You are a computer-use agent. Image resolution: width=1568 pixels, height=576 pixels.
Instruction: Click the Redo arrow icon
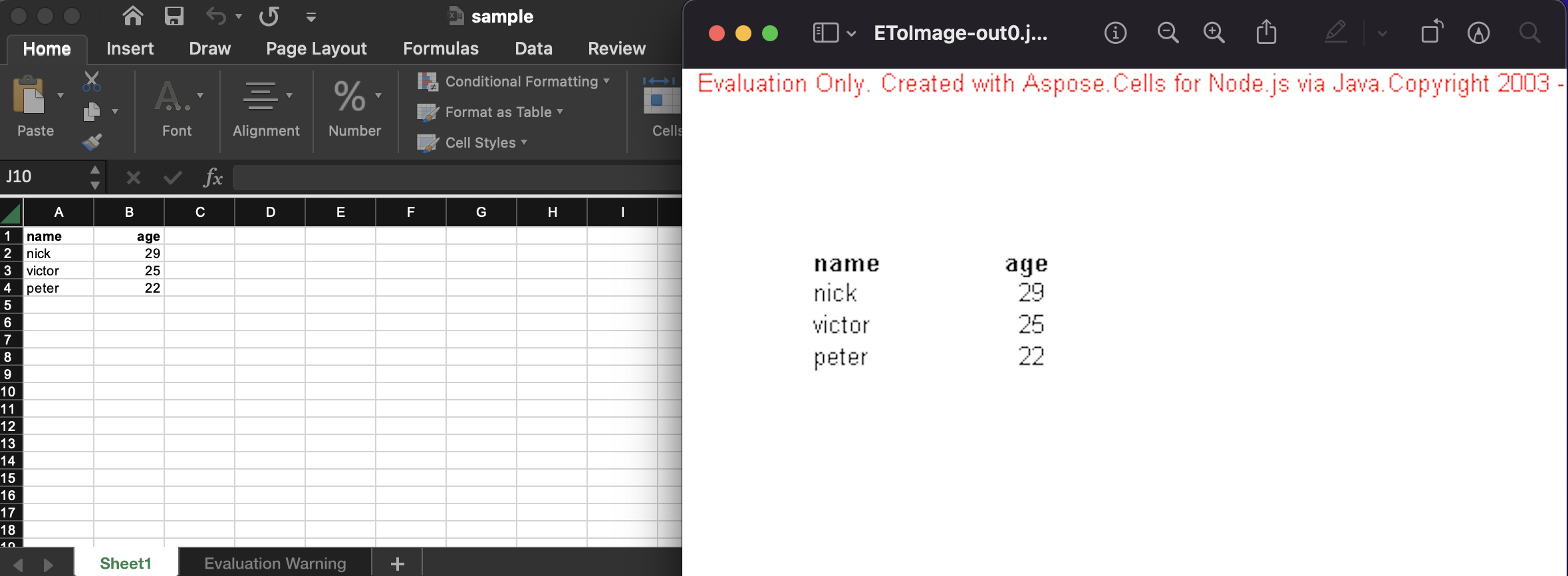[x=269, y=16]
